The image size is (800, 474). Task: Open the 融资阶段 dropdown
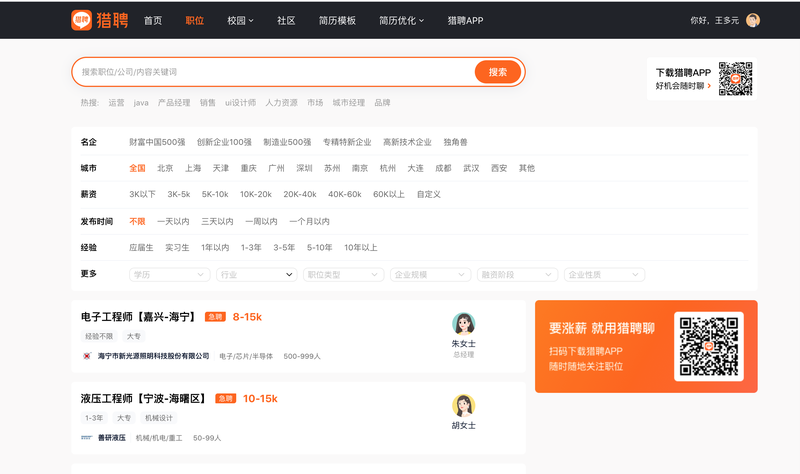point(517,275)
